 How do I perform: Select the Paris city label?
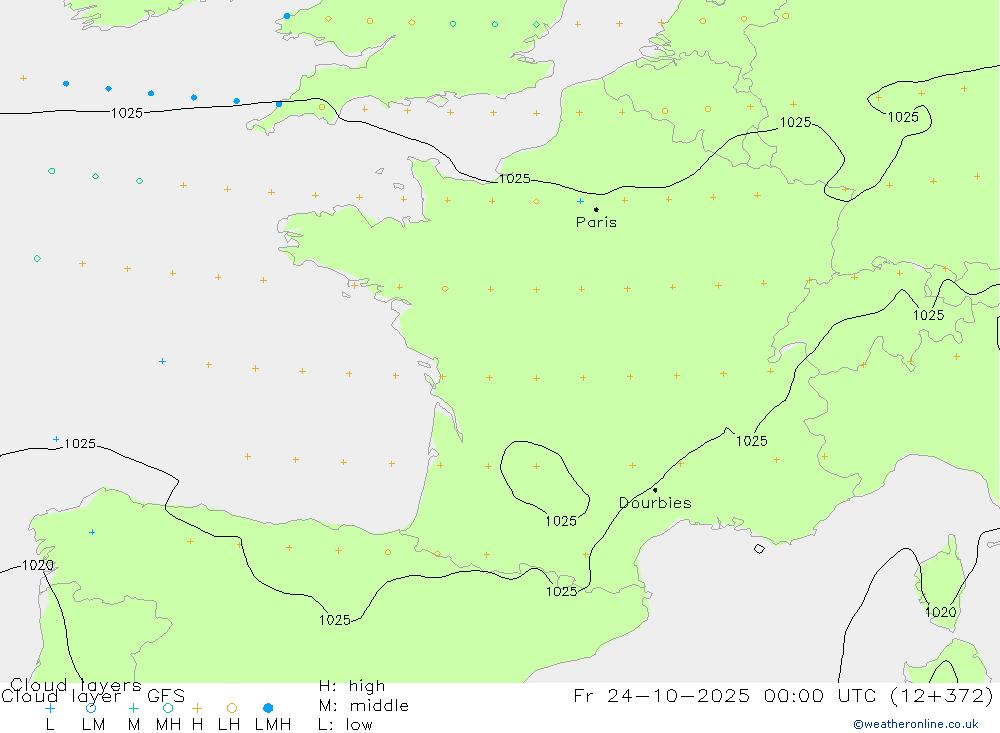[x=596, y=222]
